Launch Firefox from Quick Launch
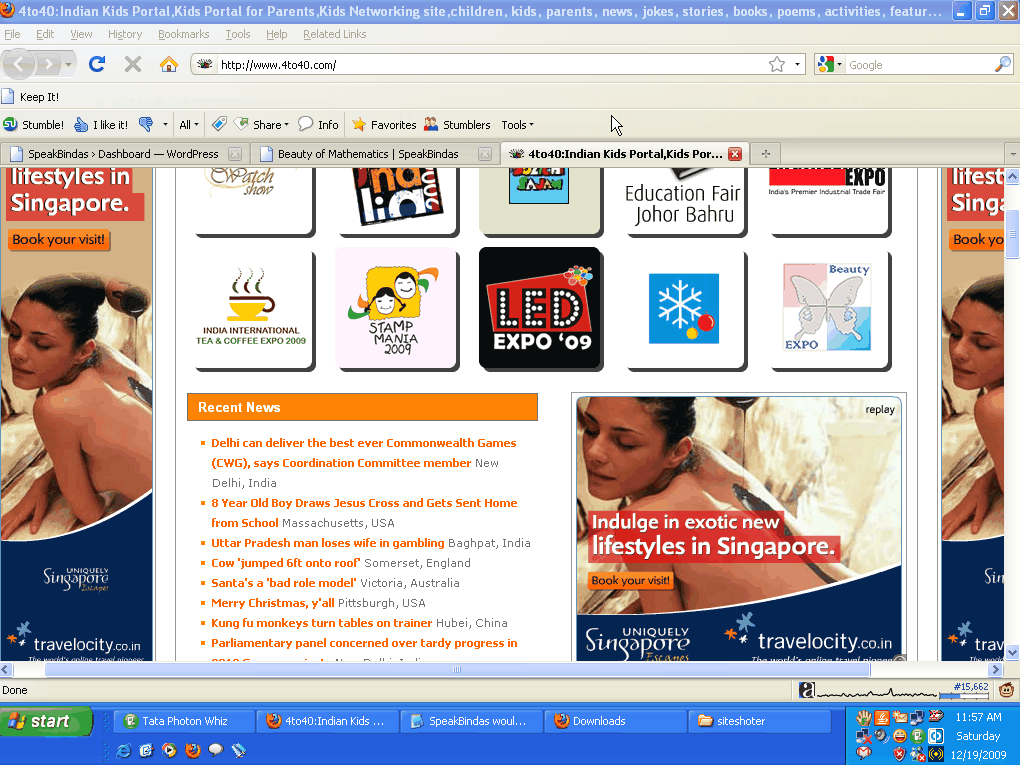Viewport: 1020px width, 765px height. (x=193, y=750)
